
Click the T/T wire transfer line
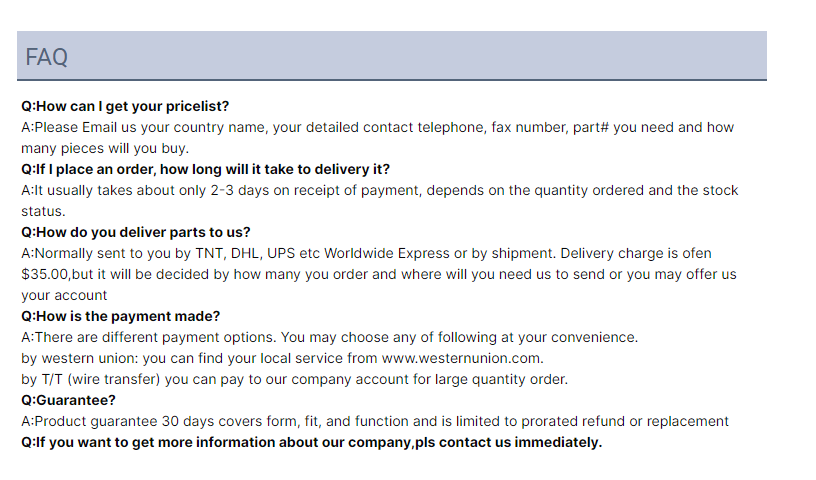295,379
